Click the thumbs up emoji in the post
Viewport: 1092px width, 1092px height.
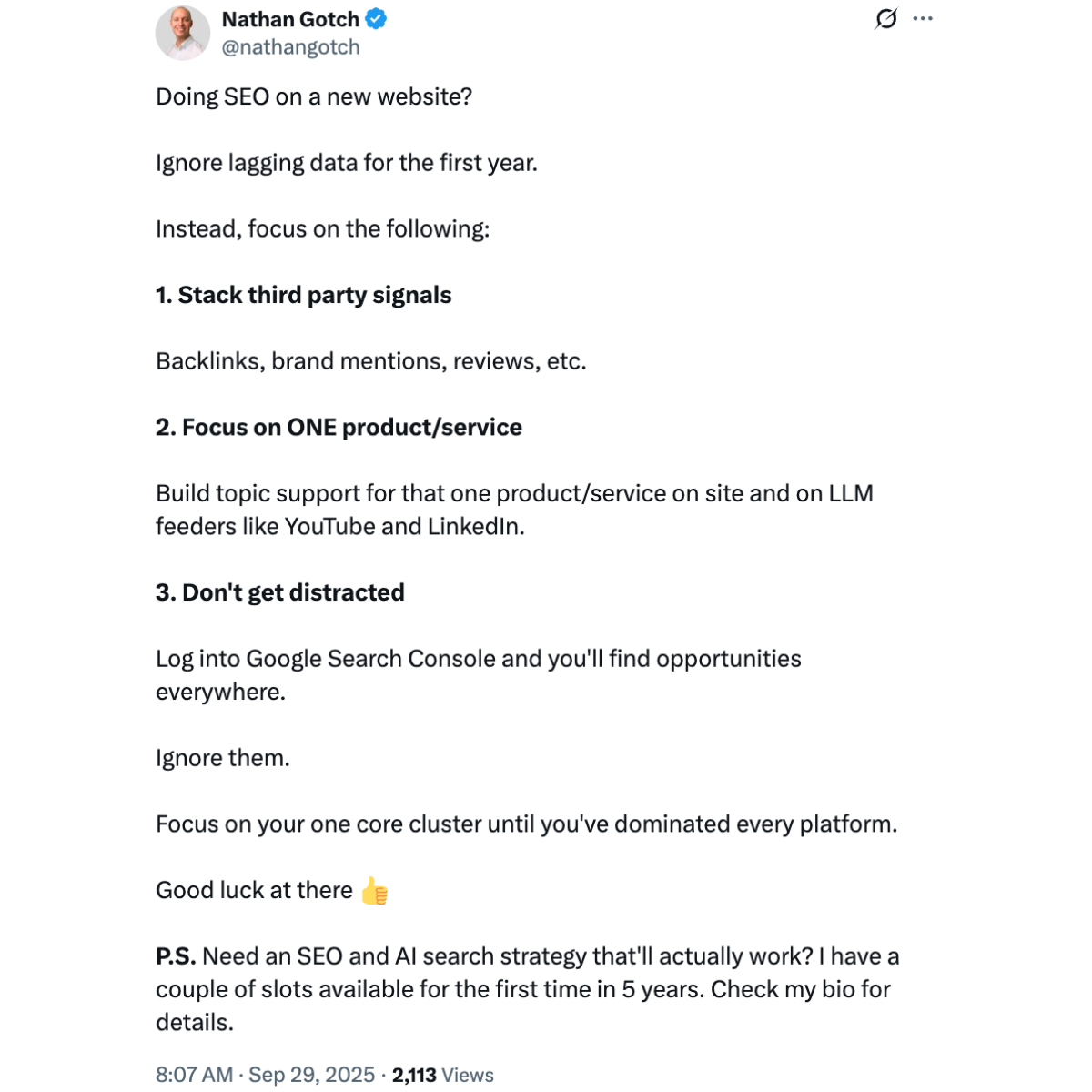tap(376, 890)
